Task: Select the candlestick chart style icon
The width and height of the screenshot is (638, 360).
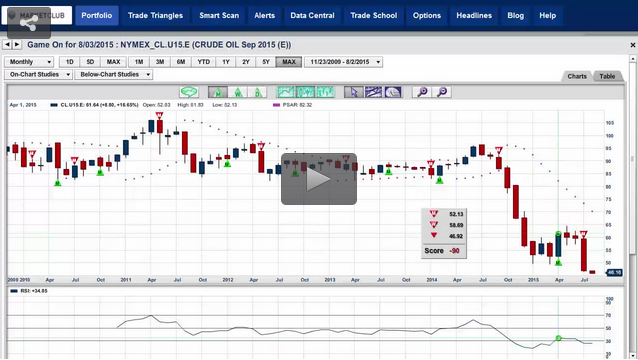Action: [306, 92]
